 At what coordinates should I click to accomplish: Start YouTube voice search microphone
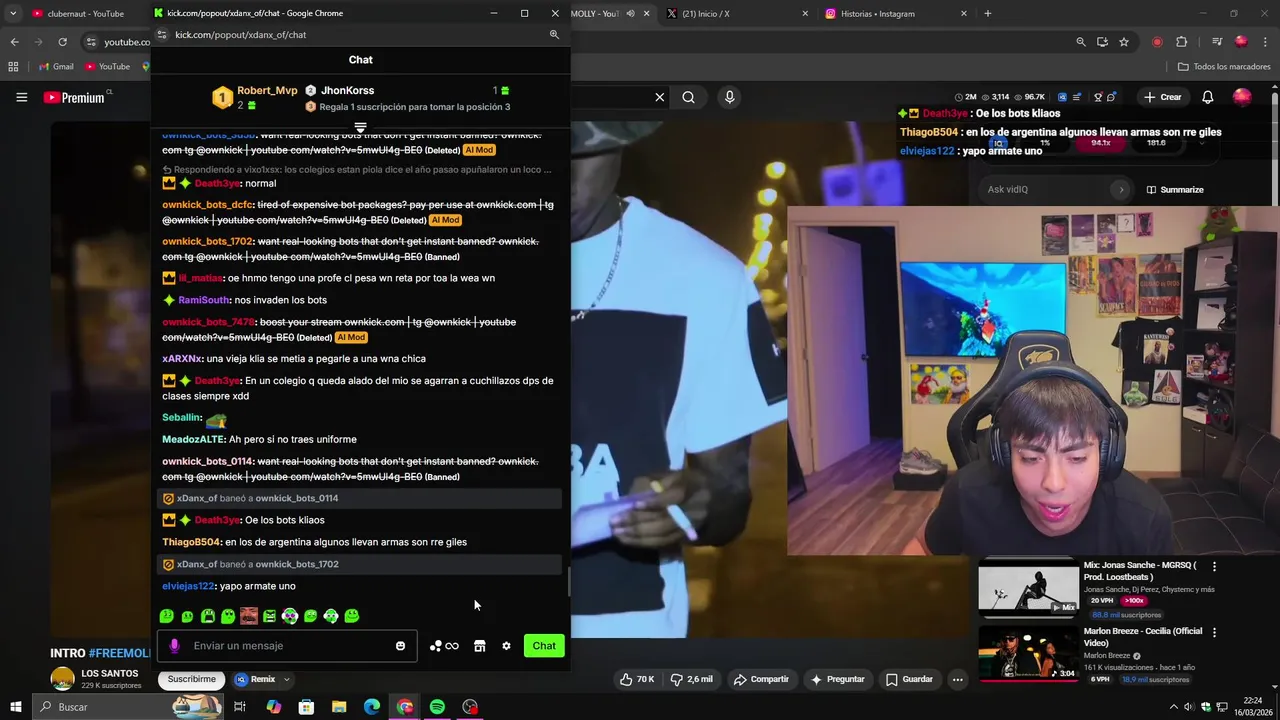[x=730, y=97]
